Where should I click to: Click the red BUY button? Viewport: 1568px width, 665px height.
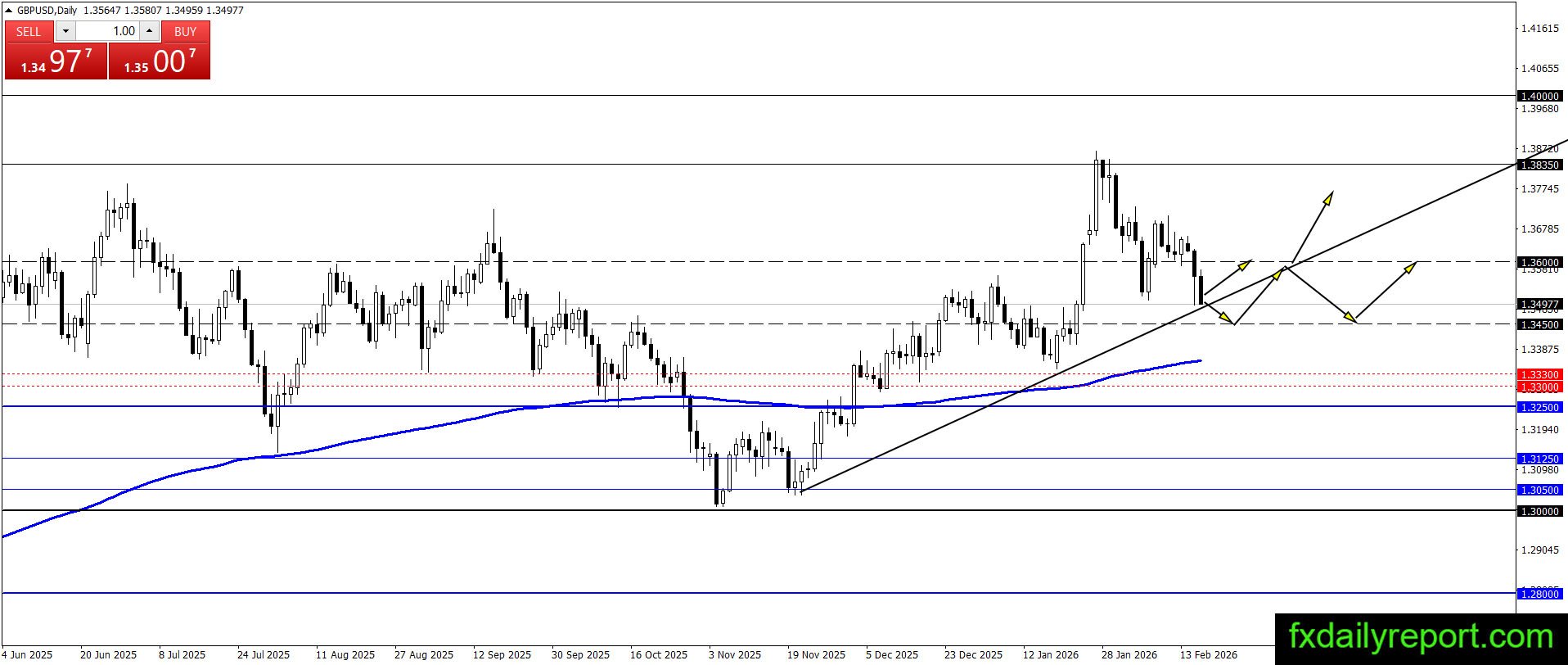pos(186,31)
